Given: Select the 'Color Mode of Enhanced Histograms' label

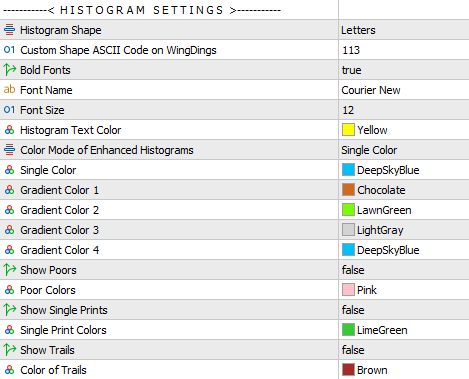Looking at the screenshot, I should 107,150.
